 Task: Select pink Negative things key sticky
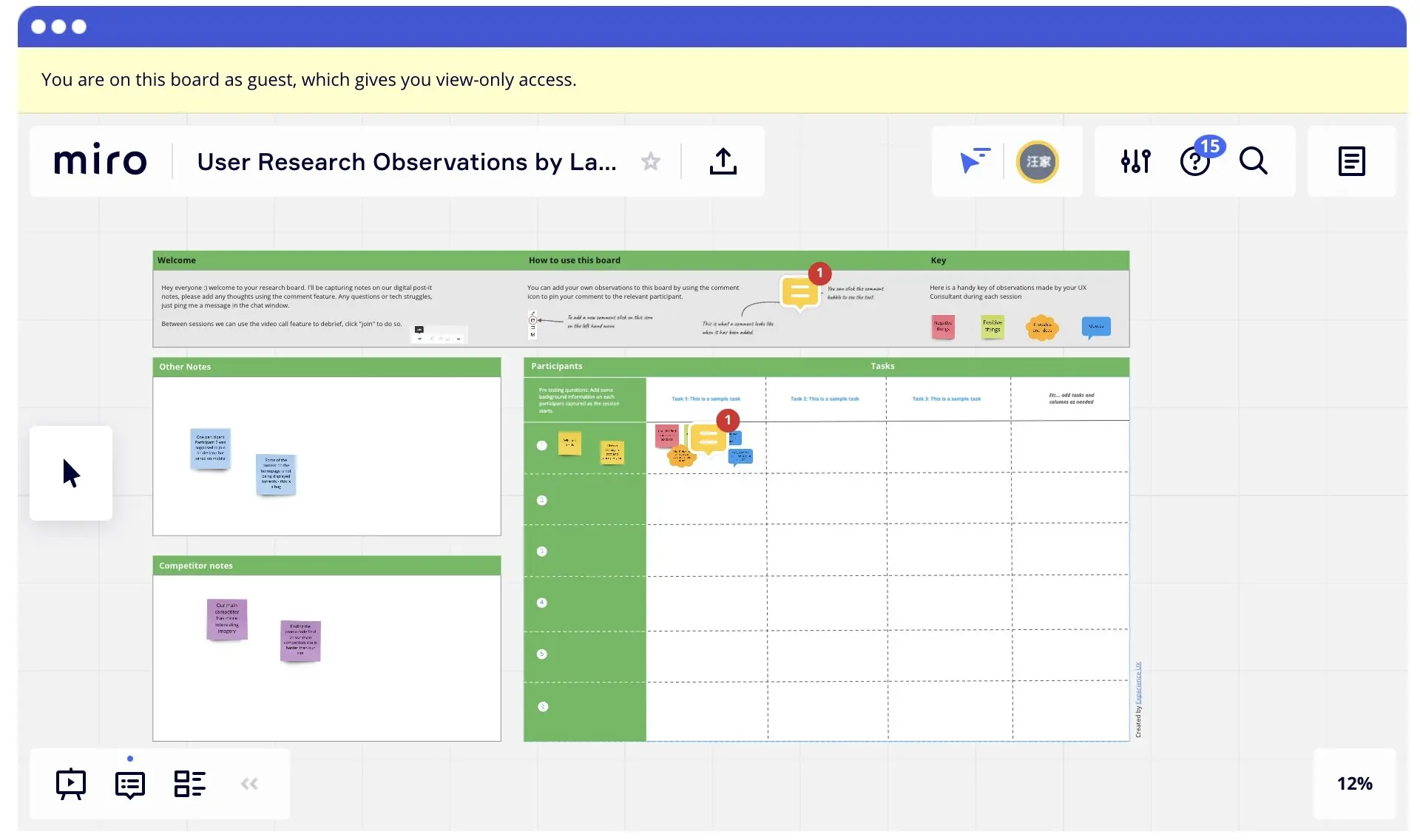(x=943, y=326)
